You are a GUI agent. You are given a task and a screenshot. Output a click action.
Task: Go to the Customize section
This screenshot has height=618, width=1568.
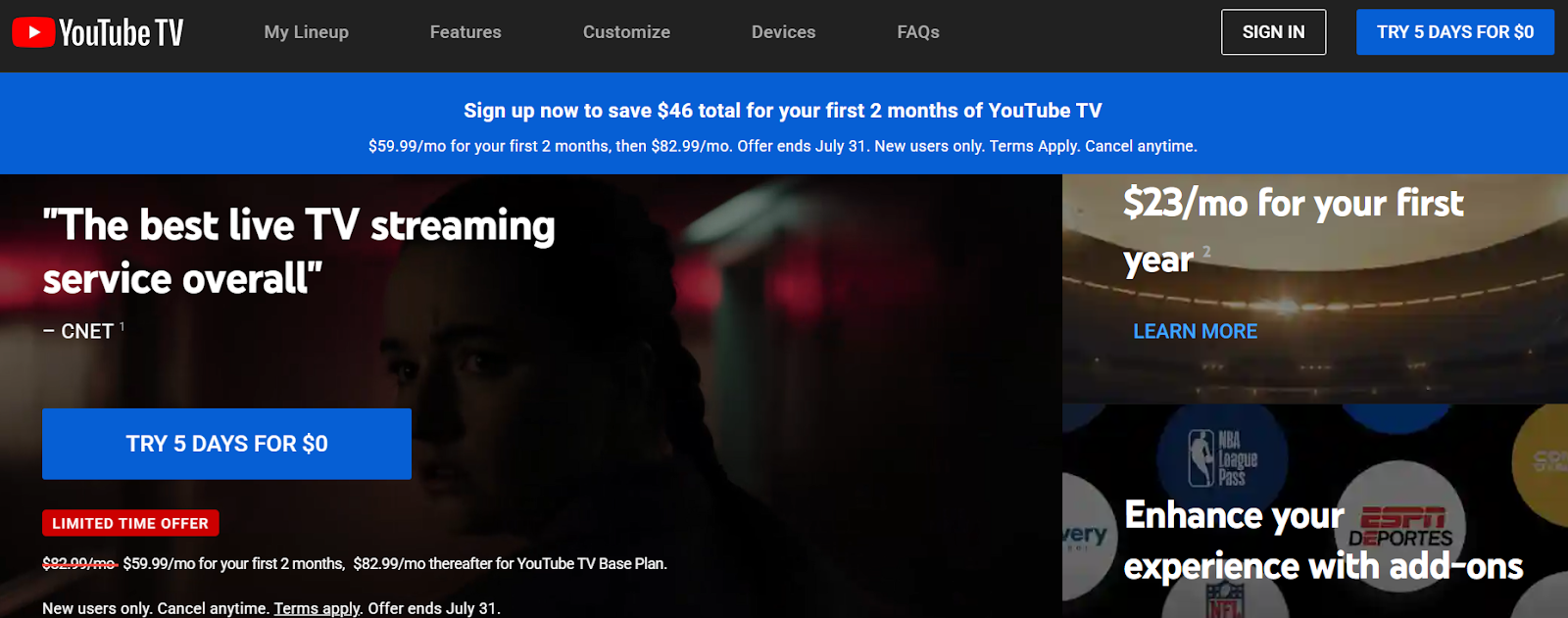[626, 32]
